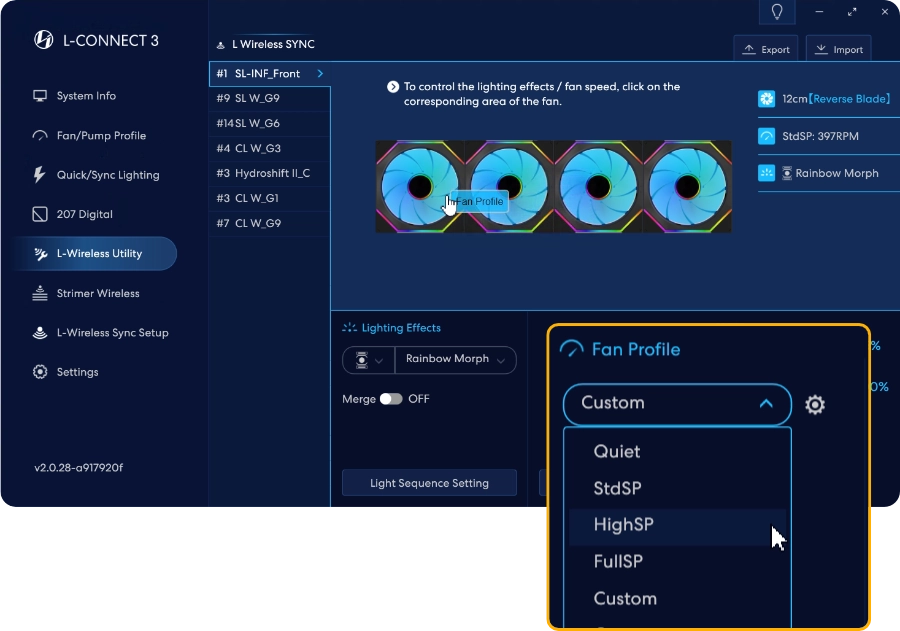
Task: Click the Quick/Sync Lighting bolt icon
Action: click(x=40, y=175)
